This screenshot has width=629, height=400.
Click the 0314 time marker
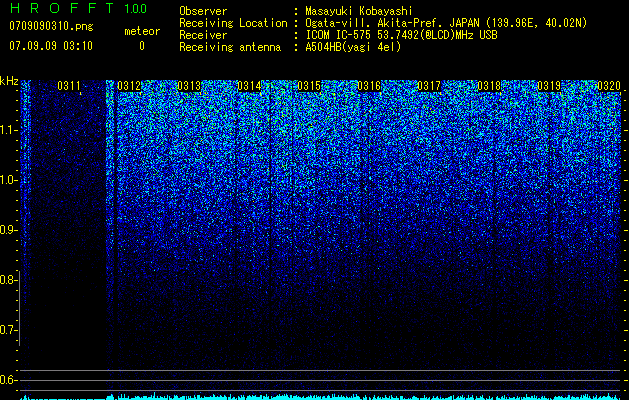coord(249,85)
